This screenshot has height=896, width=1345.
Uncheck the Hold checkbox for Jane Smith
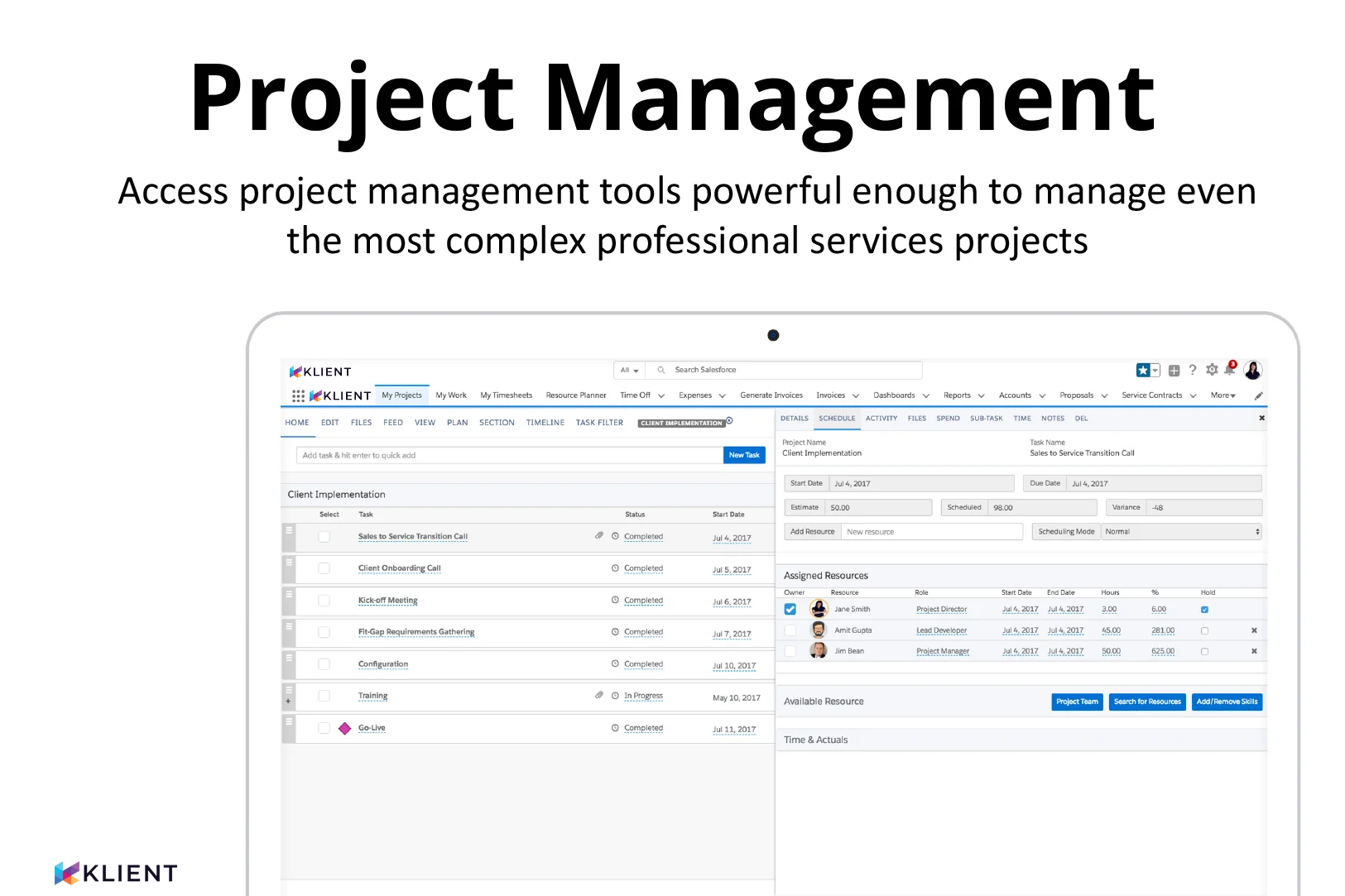click(x=1205, y=609)
